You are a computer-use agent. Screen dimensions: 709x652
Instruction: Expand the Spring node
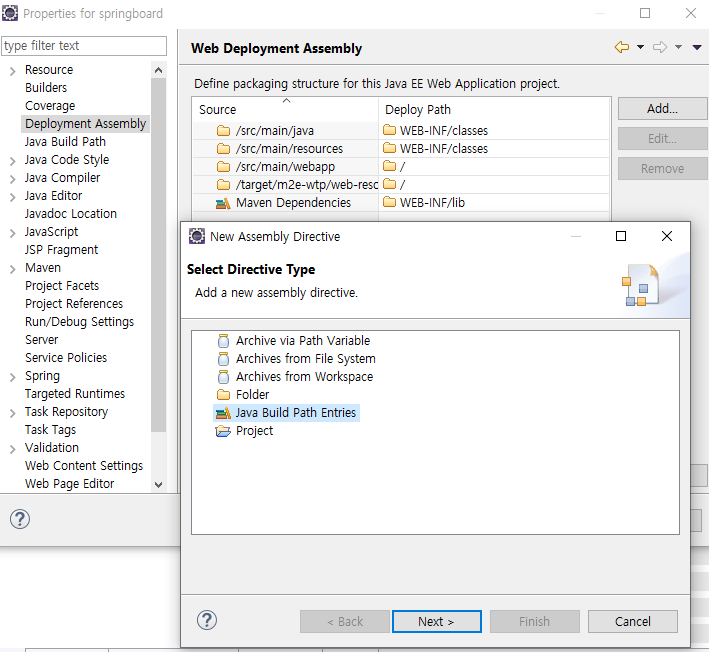[x=13, y=377]
